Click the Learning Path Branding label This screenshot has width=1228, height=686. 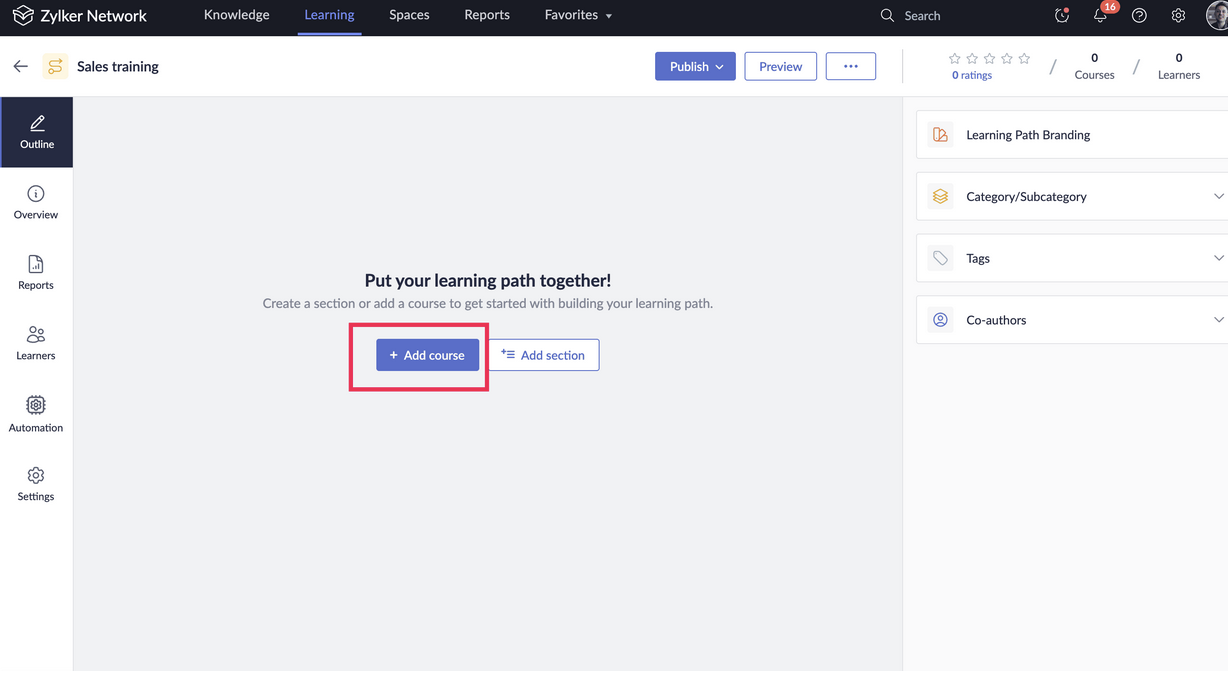[1028, 135]
